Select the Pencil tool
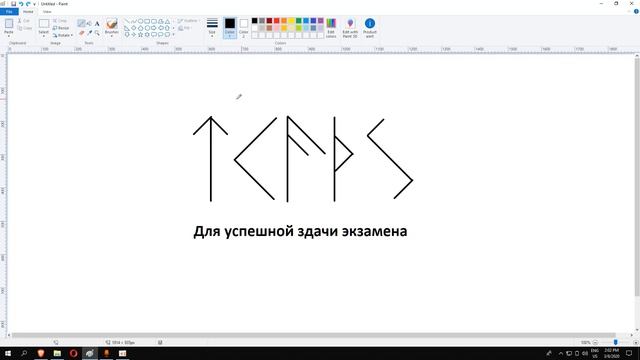The height and width of the screenshot is (360, 640). pyautogui.click(x=81, y=23)
